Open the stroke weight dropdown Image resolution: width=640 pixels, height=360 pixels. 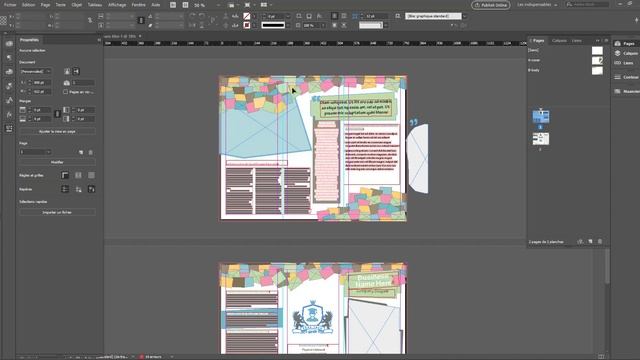pyautogui.click(x=288, y=16)
